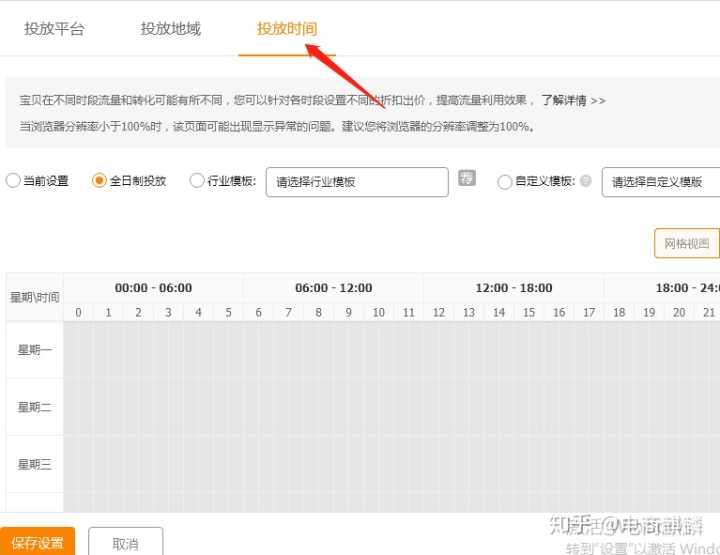Viewport: 720px width, 555px height.
Task: Select the 星期一 row label
Action: pos(35,350)
